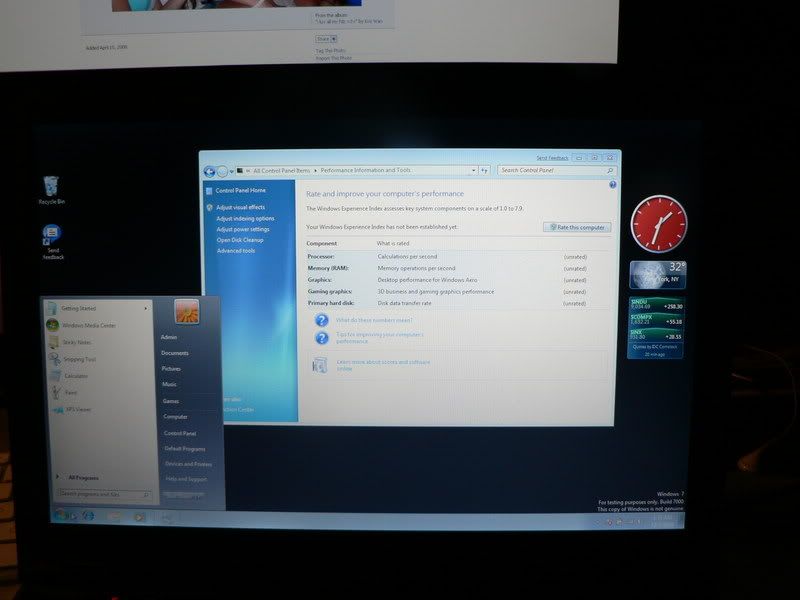Click Adjust power settings link
The height and width of the screenshot is (600, 800).
click(x=243, y=229)
